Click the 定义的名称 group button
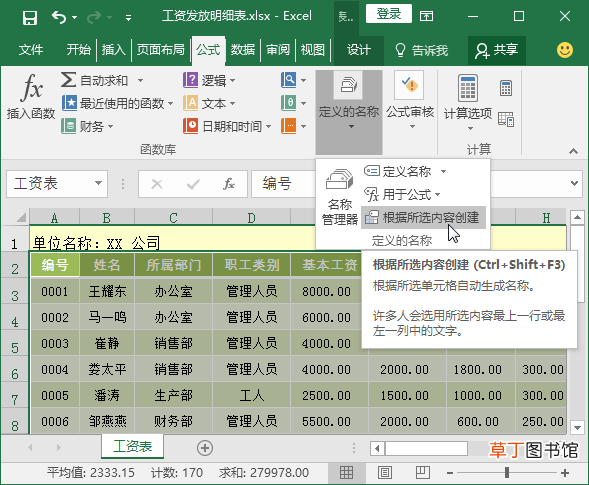 pos(349,112)
